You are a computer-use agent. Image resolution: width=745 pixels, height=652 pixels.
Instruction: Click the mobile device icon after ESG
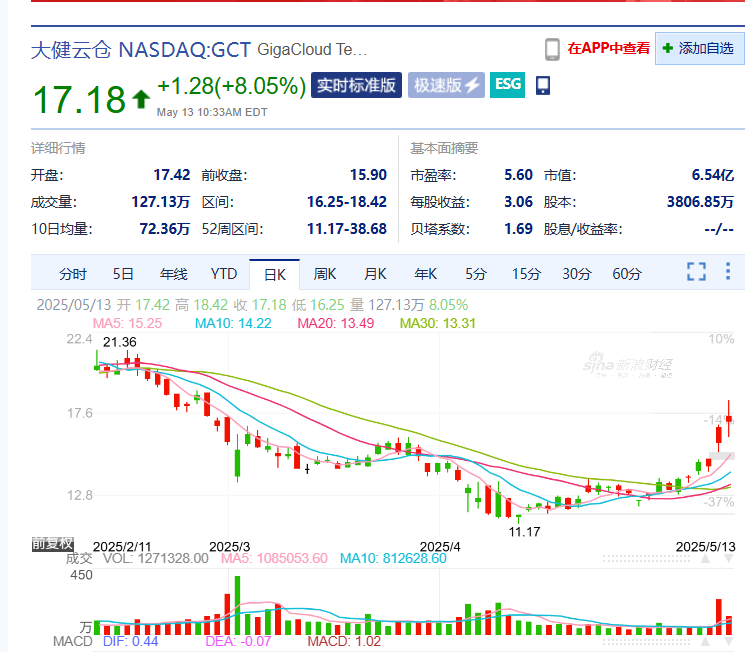pyautogui.click(x=543, y=86)
